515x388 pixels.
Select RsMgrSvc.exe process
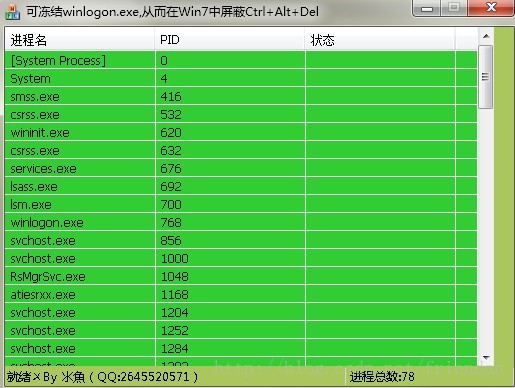(241, 276)
